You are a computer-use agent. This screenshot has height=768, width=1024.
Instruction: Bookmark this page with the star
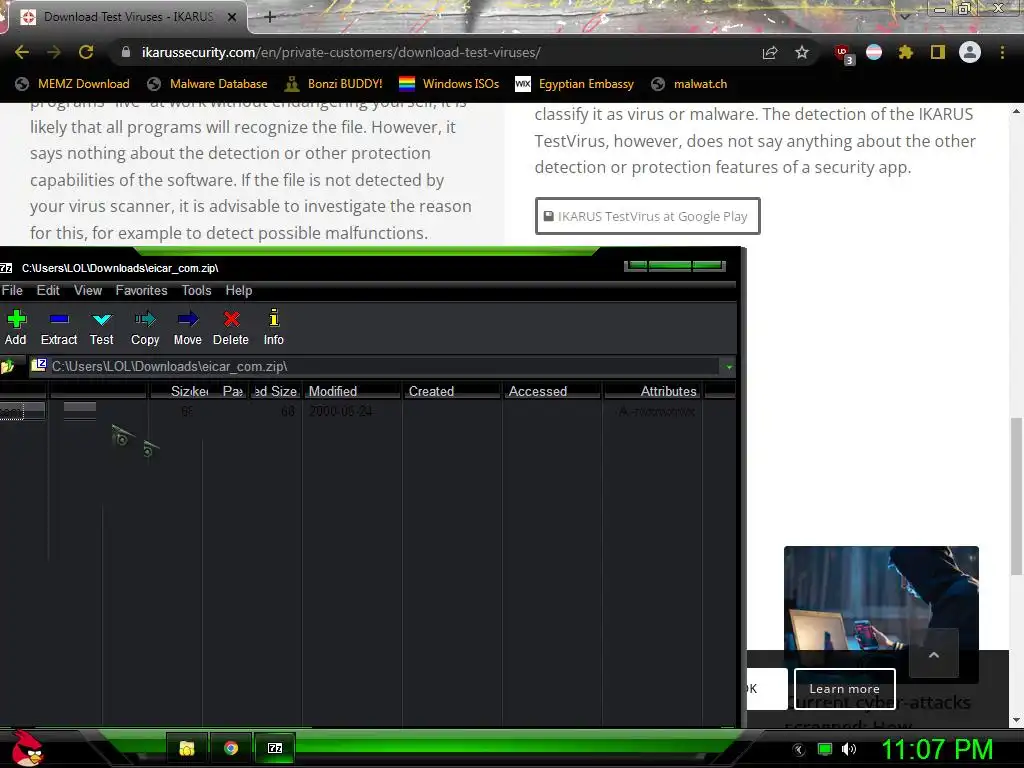802,52
